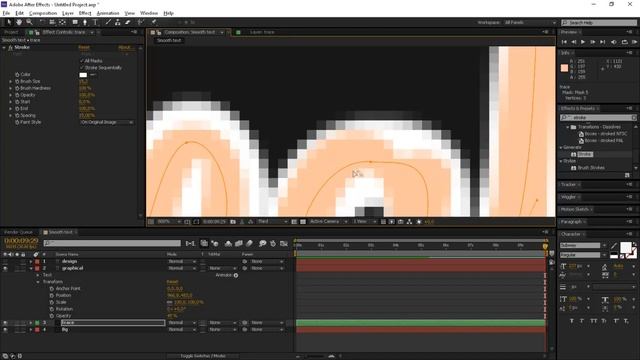Open the composition mini-flowchart in timeline

coord(190,243)
